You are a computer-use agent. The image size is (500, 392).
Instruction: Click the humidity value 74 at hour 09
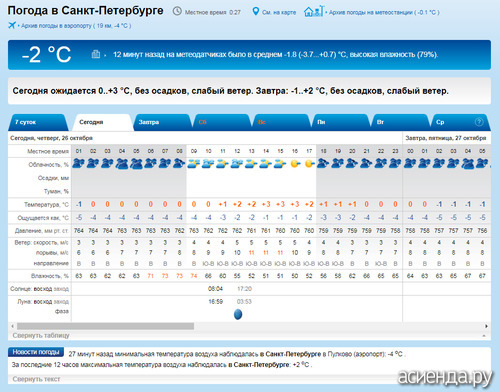pos(194,276)
